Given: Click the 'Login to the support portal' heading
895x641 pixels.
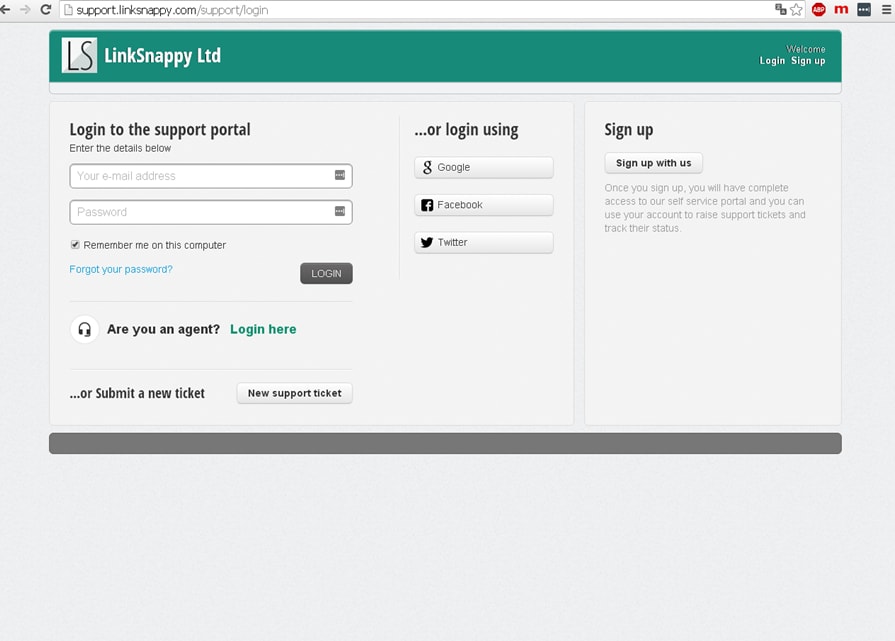Looking at the screenshot, I should 160,130.
